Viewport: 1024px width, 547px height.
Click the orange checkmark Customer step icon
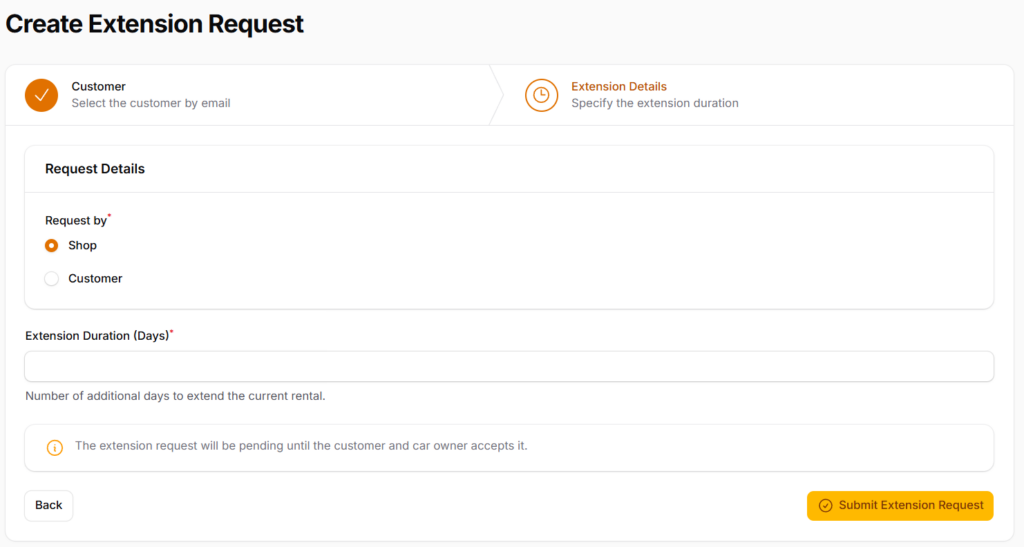click(x=41, y=95)
